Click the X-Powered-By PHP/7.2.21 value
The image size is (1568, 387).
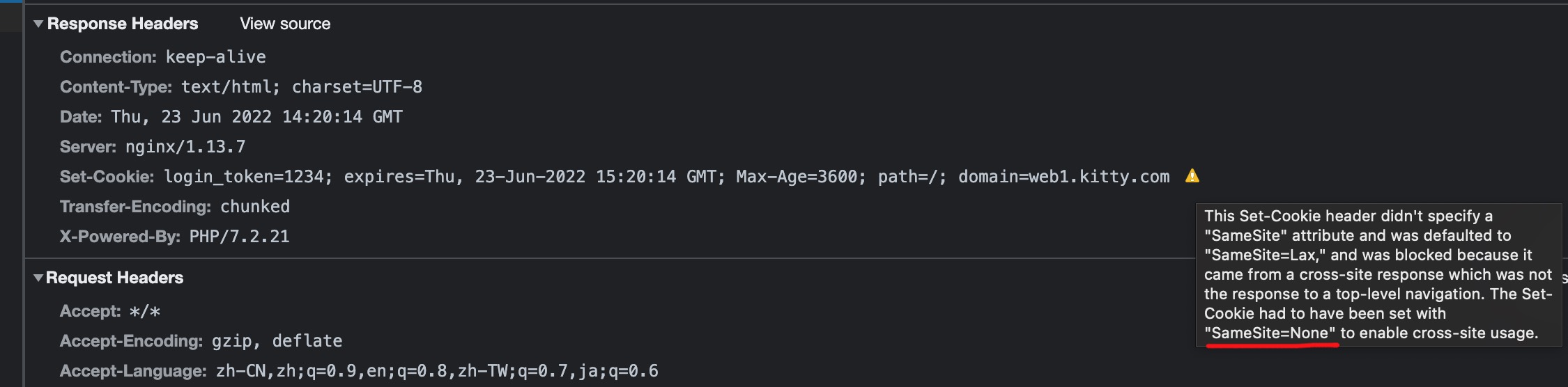239,237
